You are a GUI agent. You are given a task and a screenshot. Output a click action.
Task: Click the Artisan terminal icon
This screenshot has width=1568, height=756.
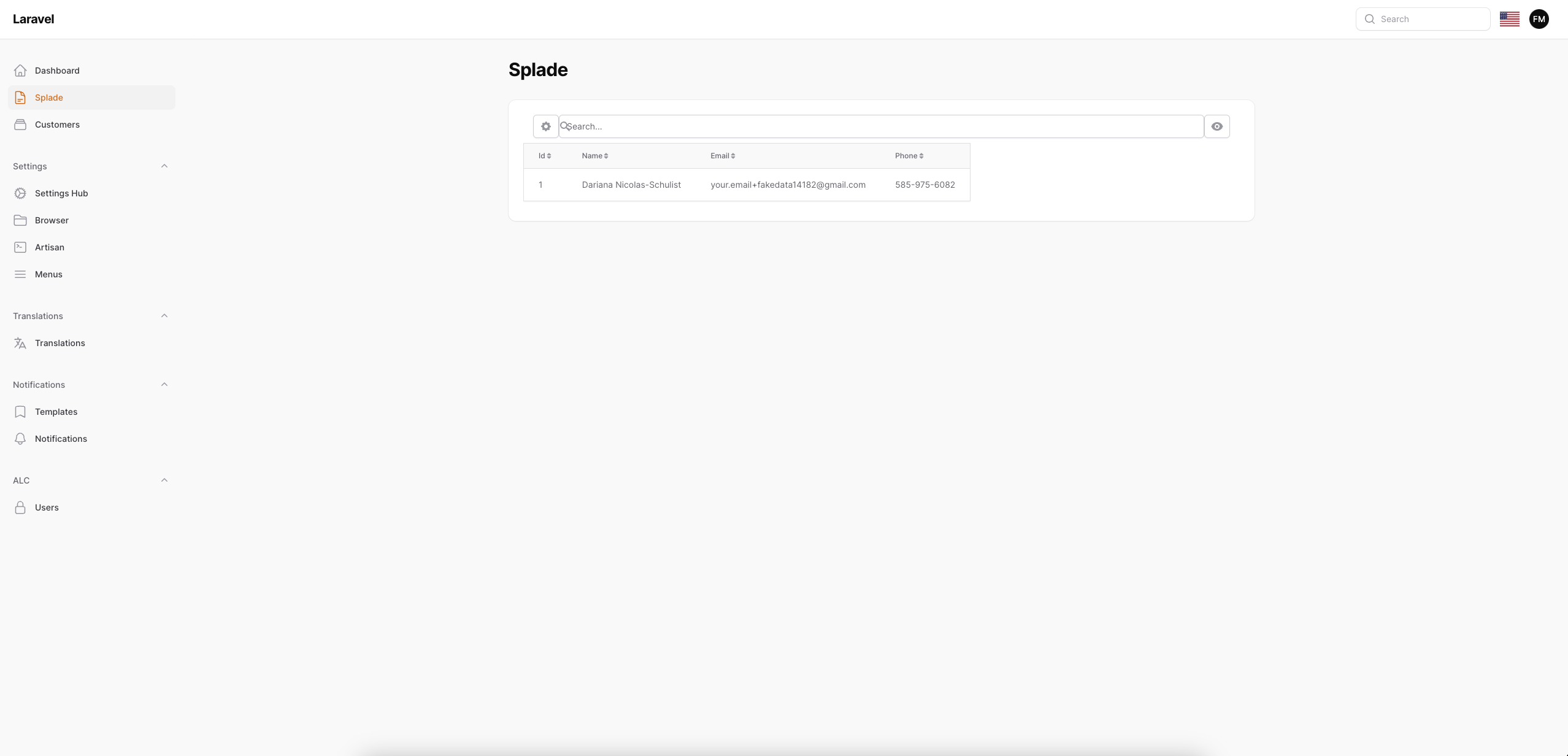20,247
